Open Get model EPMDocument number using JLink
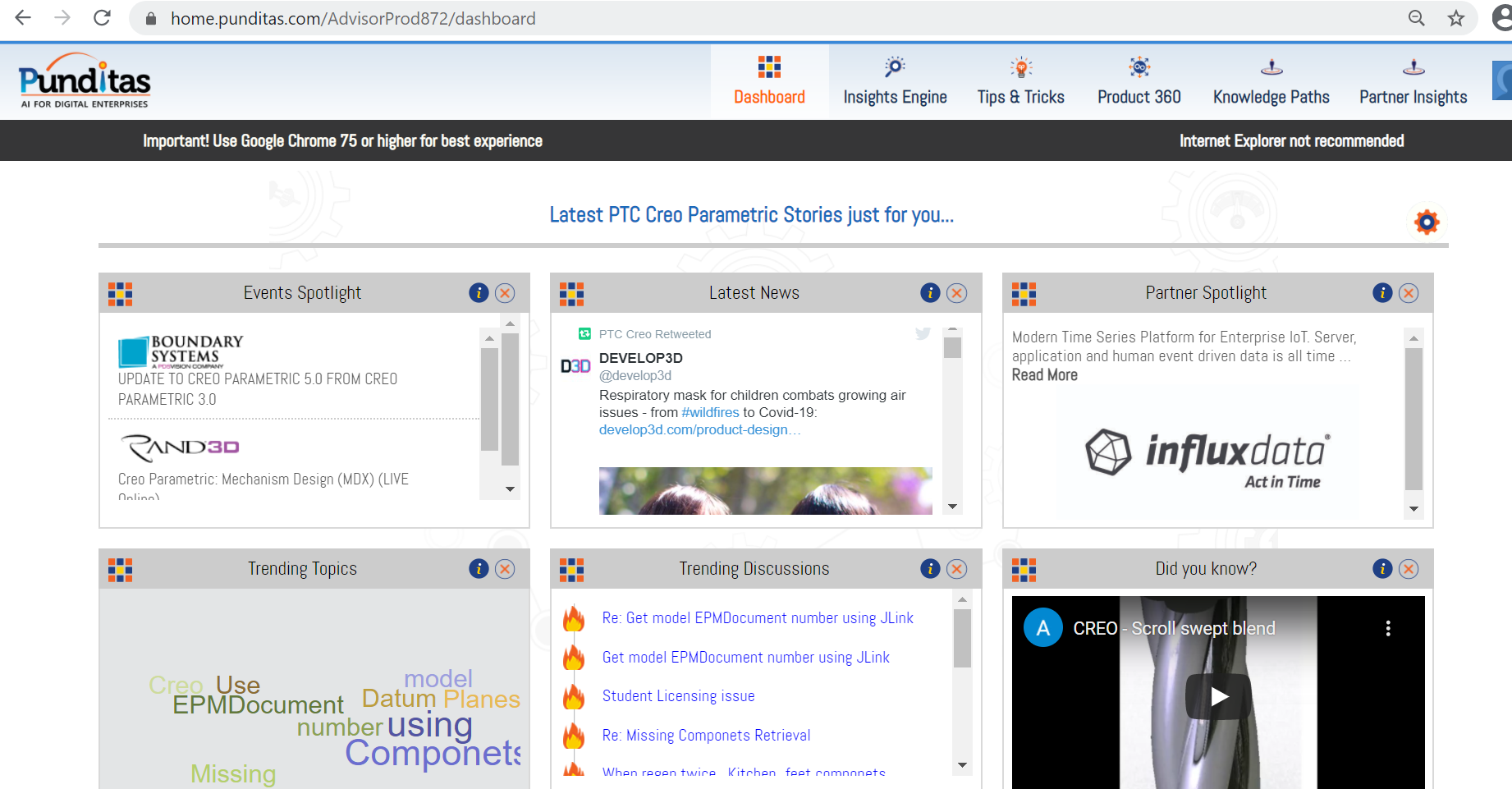 click(x=745, y=658)
